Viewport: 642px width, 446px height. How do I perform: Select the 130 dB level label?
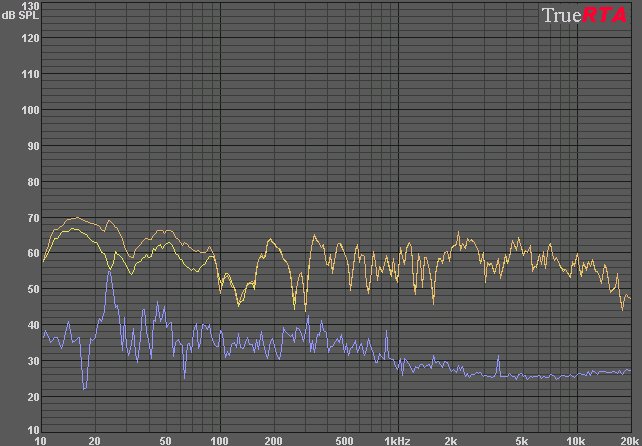coord(30,6)
